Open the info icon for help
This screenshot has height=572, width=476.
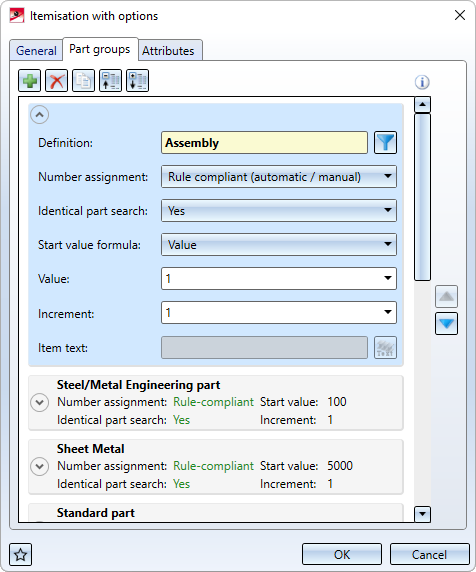tap(422, 82)
